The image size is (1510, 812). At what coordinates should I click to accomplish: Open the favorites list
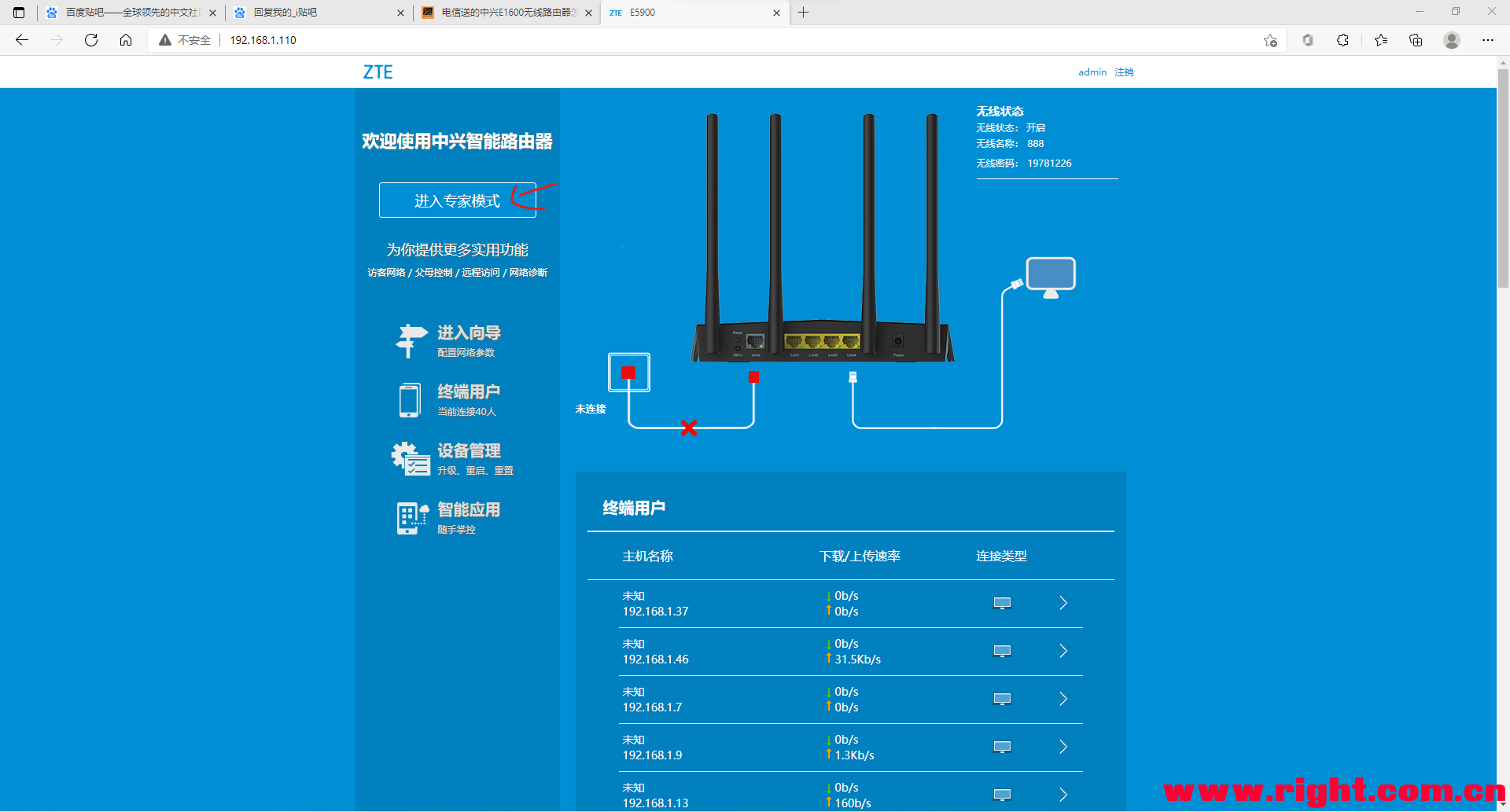click(x=1381, y=40)
